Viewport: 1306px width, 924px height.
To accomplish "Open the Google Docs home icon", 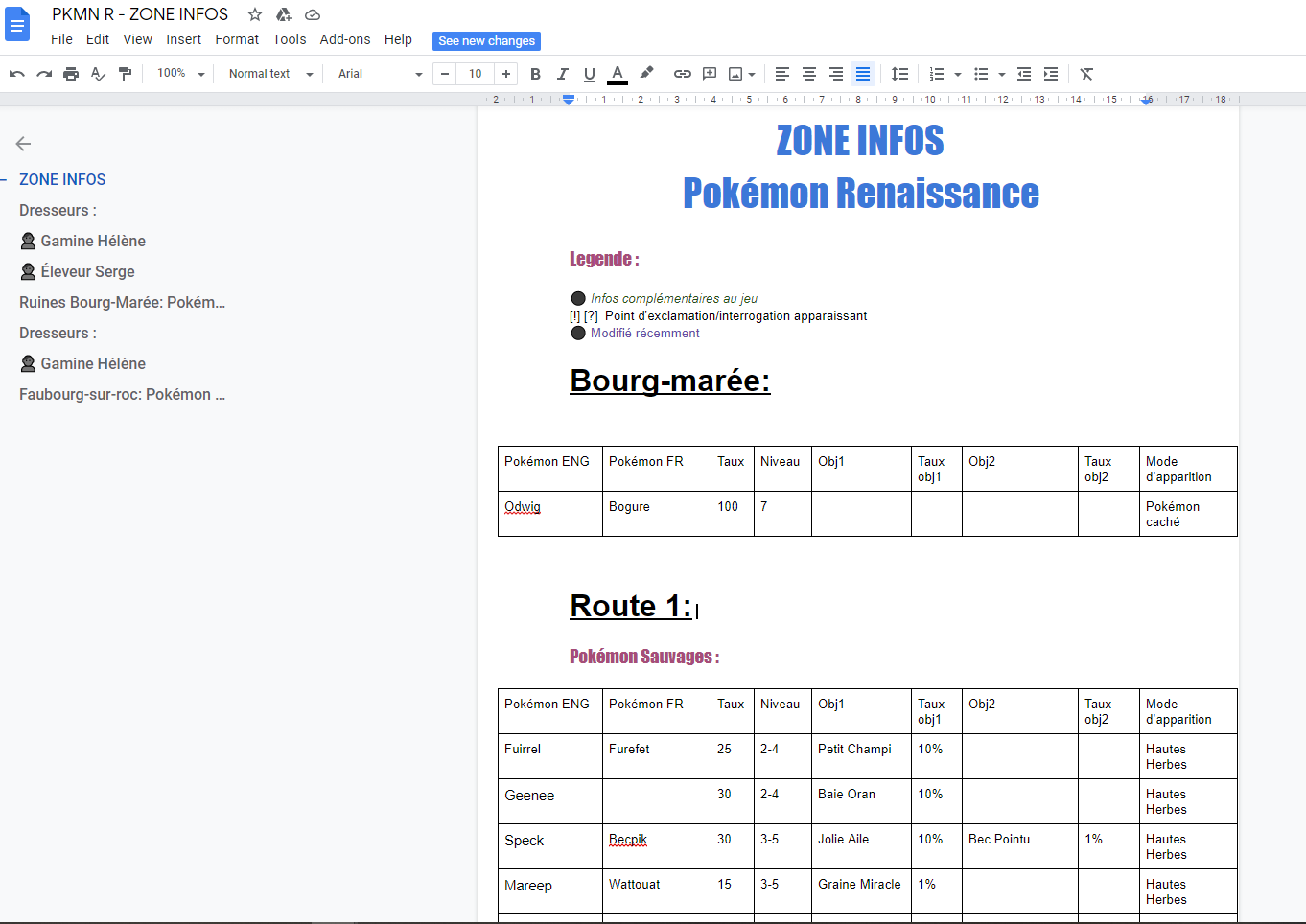I will pos(17,24).
